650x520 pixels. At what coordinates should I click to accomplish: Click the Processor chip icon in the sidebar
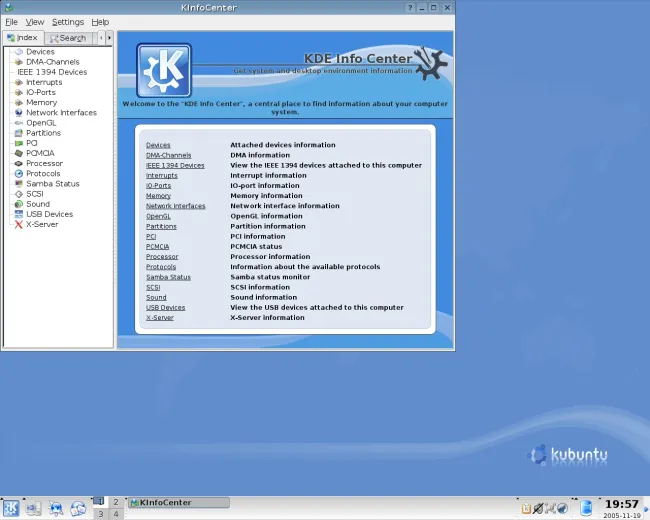pyautogui.click(x=19, y=163)
